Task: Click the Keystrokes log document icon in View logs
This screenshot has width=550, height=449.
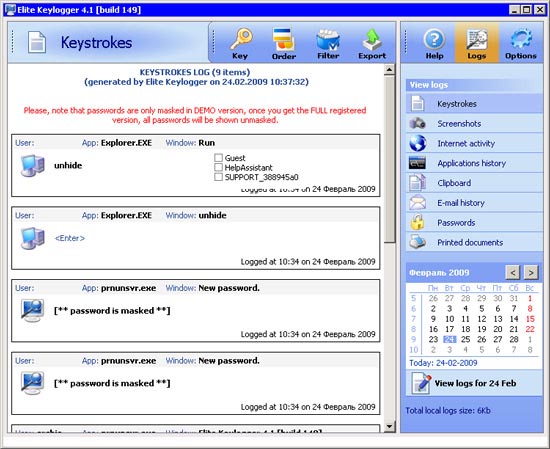Action: pyautogui.click(x=417, y=103)
